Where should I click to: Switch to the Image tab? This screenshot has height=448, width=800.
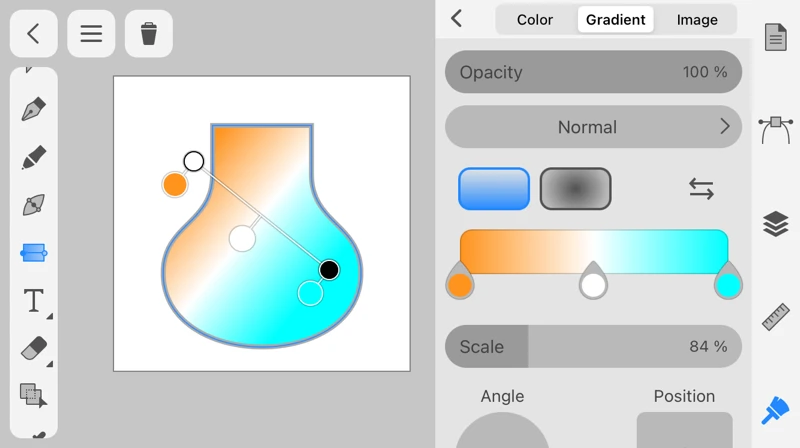tap(697, 19)
